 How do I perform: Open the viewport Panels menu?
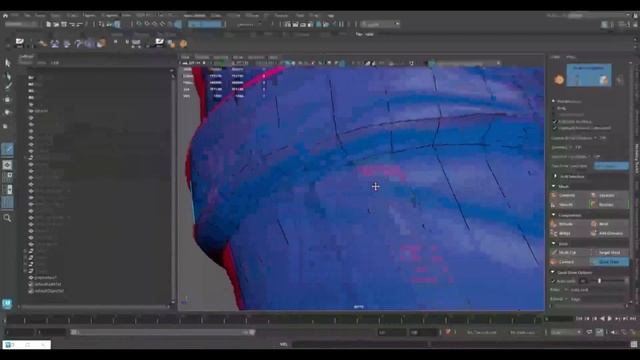coord(273,57)
